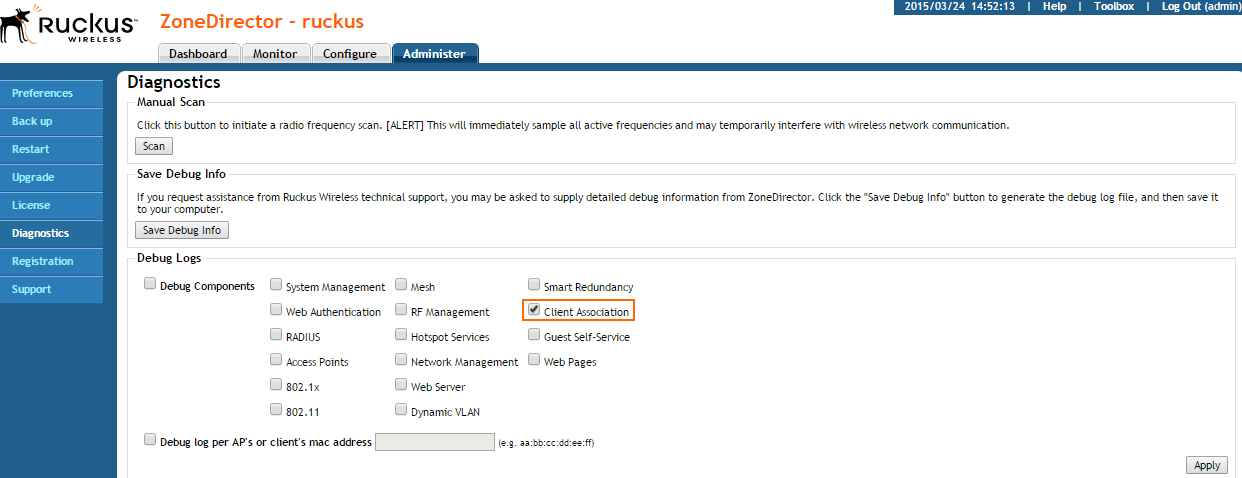Enable Web Authentication debug checkbox

(x=276, y=310)
